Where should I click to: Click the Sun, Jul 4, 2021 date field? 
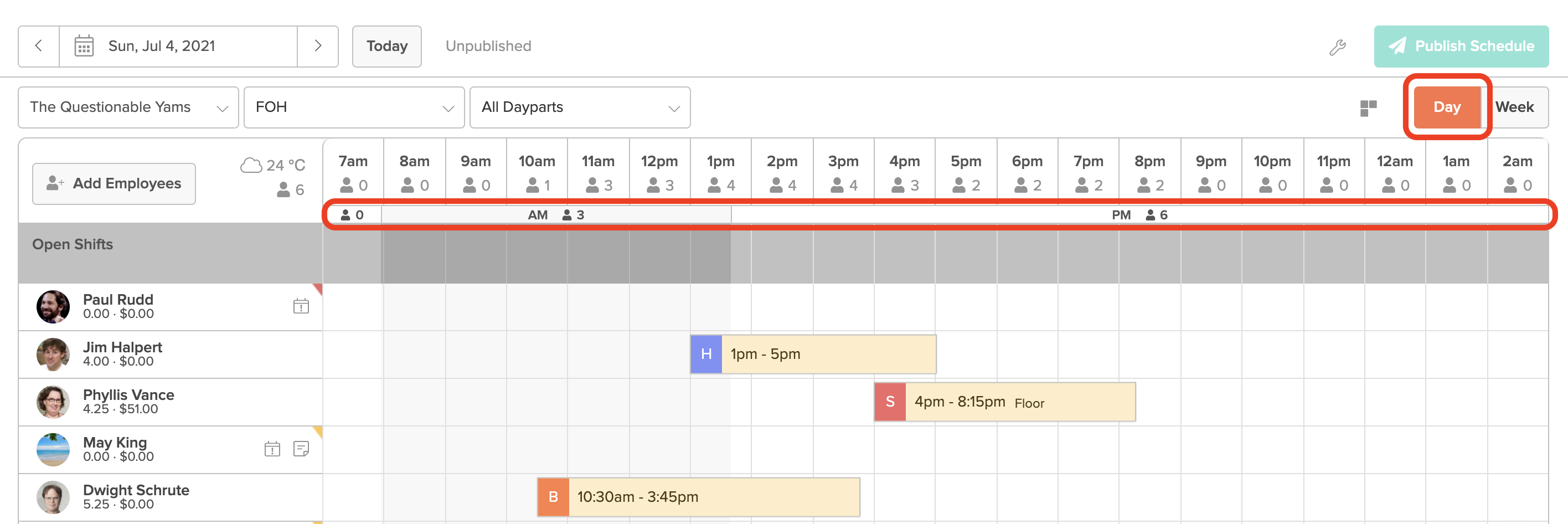[178, 47]
